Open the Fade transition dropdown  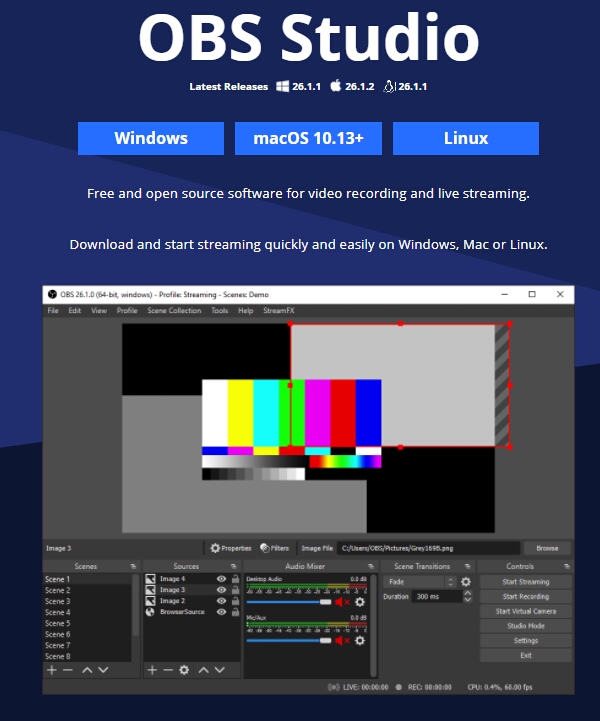coord(419,582)
